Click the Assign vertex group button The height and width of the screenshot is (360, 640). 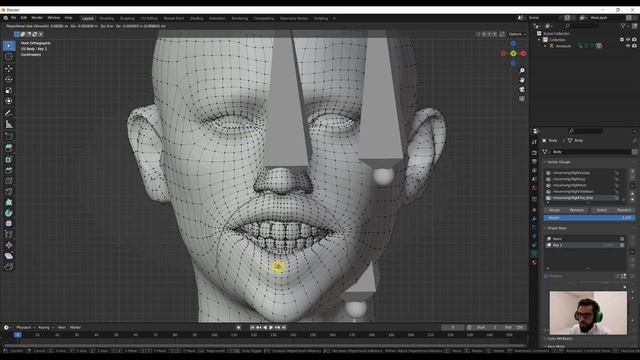pos(554,210)
